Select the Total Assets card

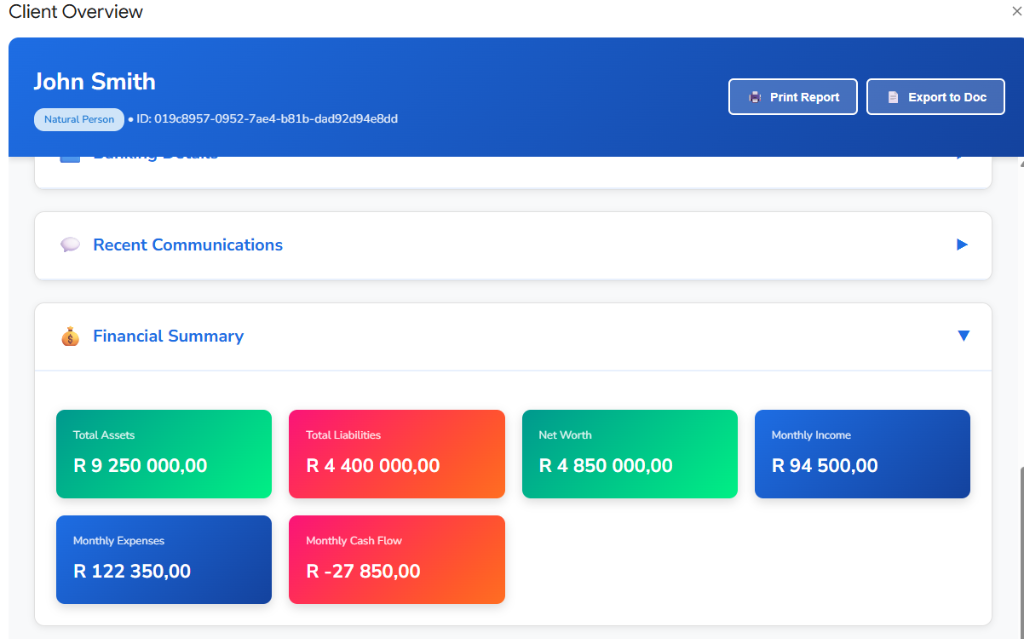tap(163, 453)
